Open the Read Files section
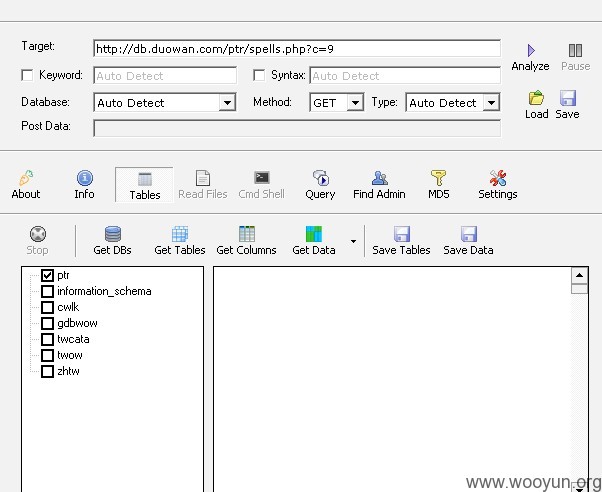This screenshot has height=492, width=602. tap(203, 185)
